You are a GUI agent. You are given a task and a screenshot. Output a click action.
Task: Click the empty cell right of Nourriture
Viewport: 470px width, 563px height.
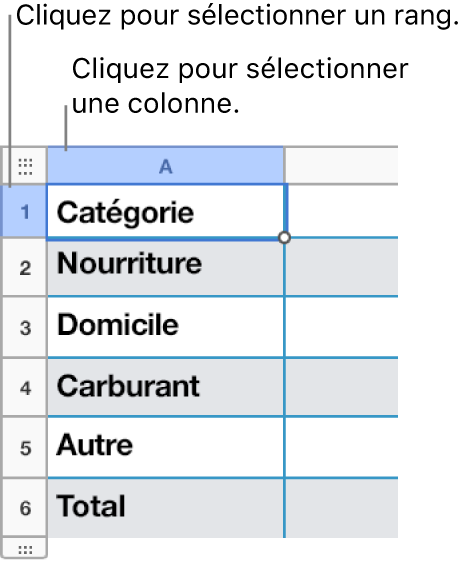[x=341, y=267]
